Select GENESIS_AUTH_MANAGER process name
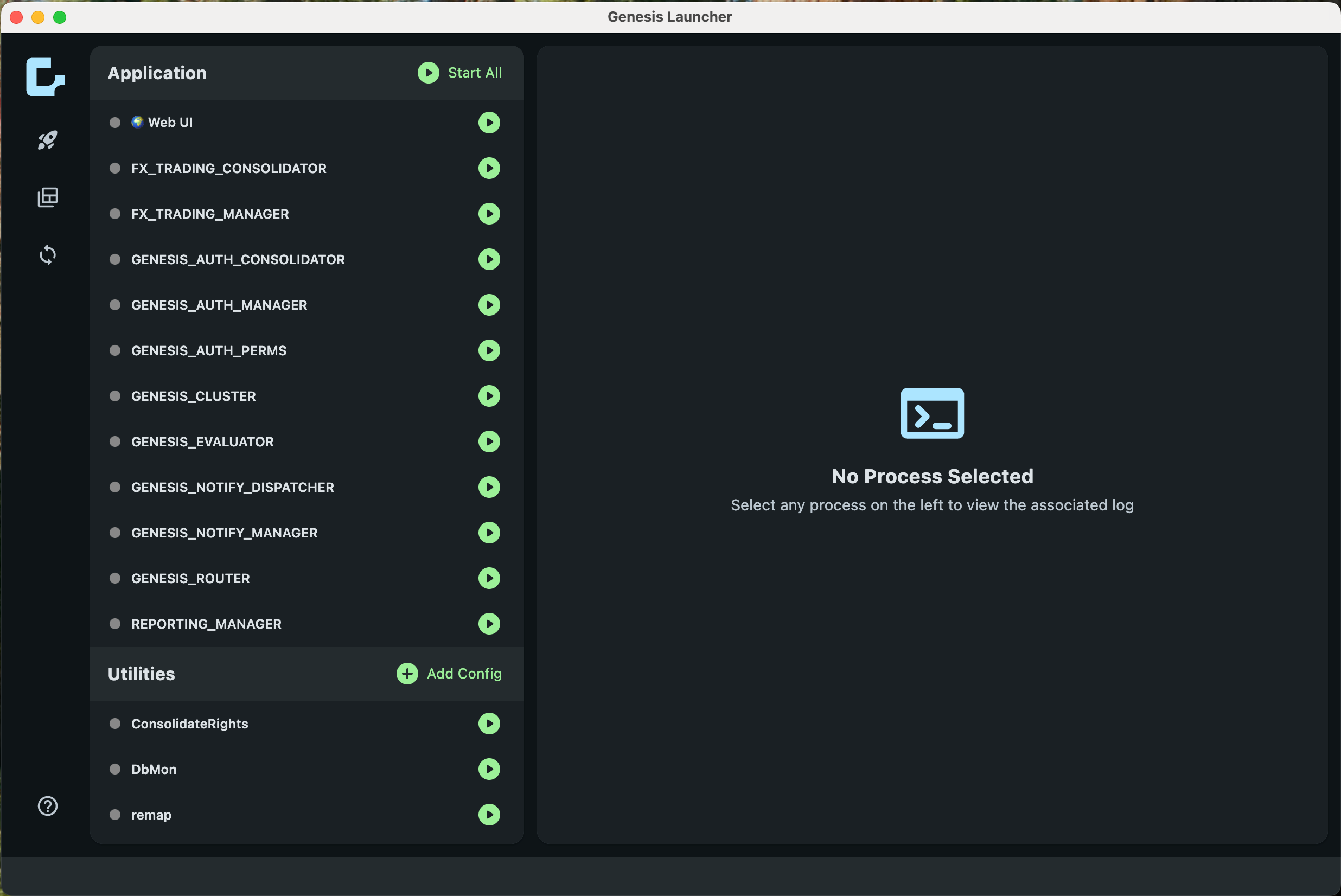The height and width of the screenshot is (896, 1341). click(x=219, y=305)
